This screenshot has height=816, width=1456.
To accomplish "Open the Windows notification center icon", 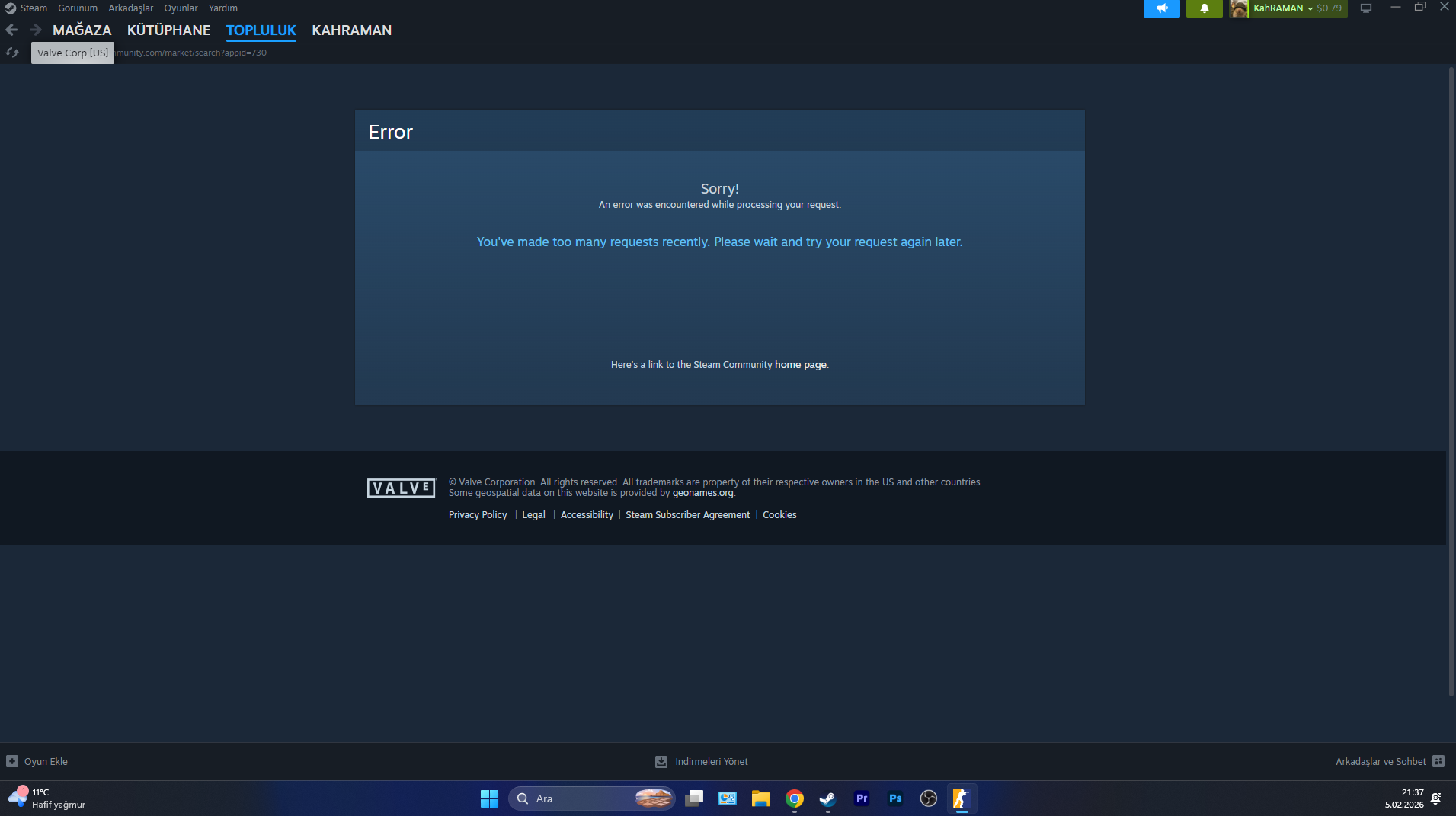I will point(1436,798).
